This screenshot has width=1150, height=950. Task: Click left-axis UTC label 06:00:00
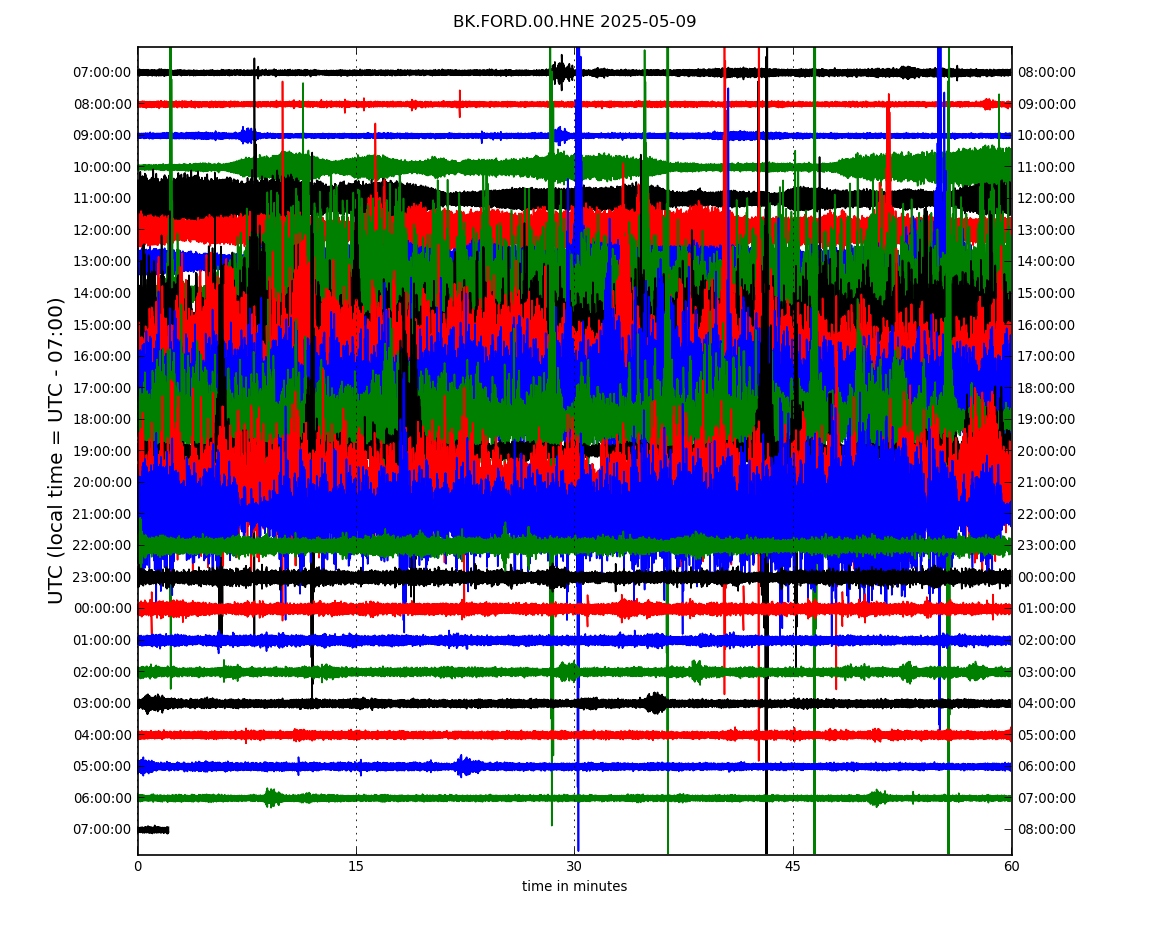[x=103, y=798]
